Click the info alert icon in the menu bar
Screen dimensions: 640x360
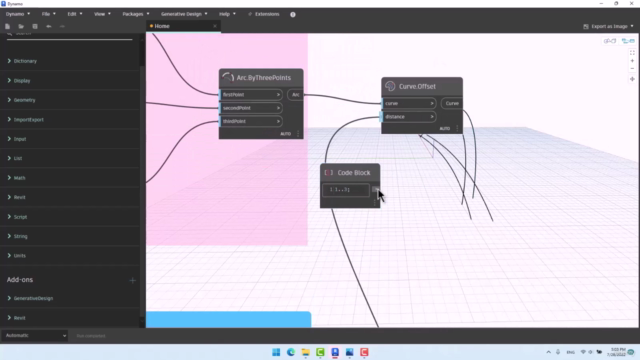(x=293, y=14)
